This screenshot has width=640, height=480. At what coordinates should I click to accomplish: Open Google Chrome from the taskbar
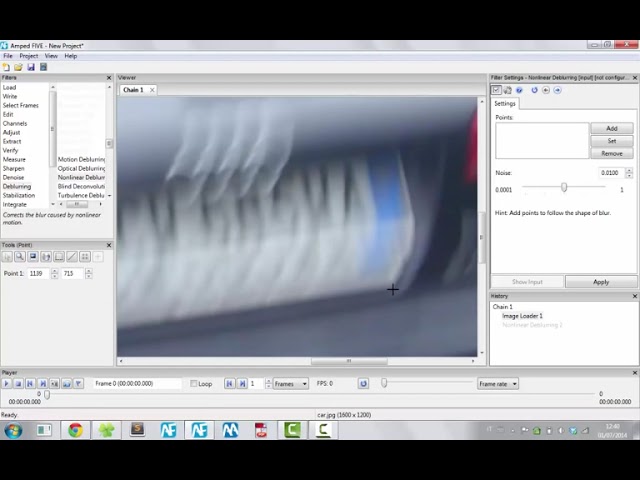(x=76, y=430)
